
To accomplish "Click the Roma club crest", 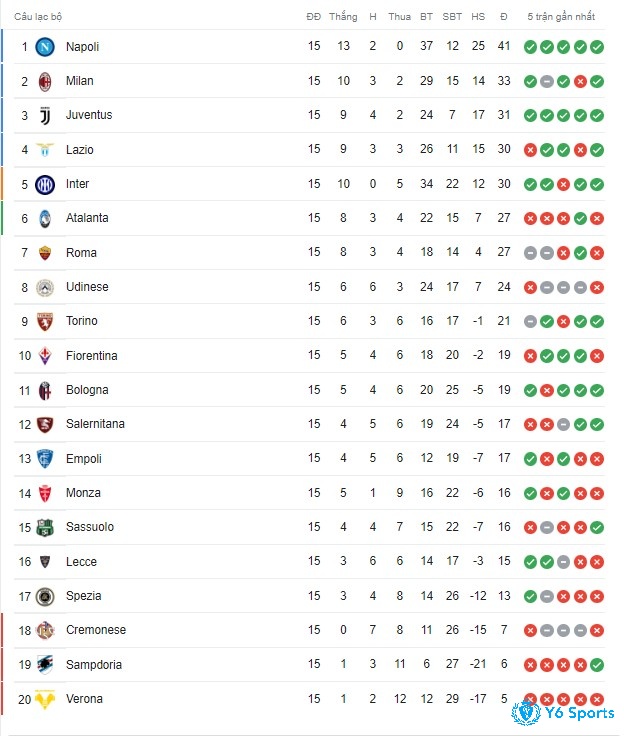I will [45, 253].
